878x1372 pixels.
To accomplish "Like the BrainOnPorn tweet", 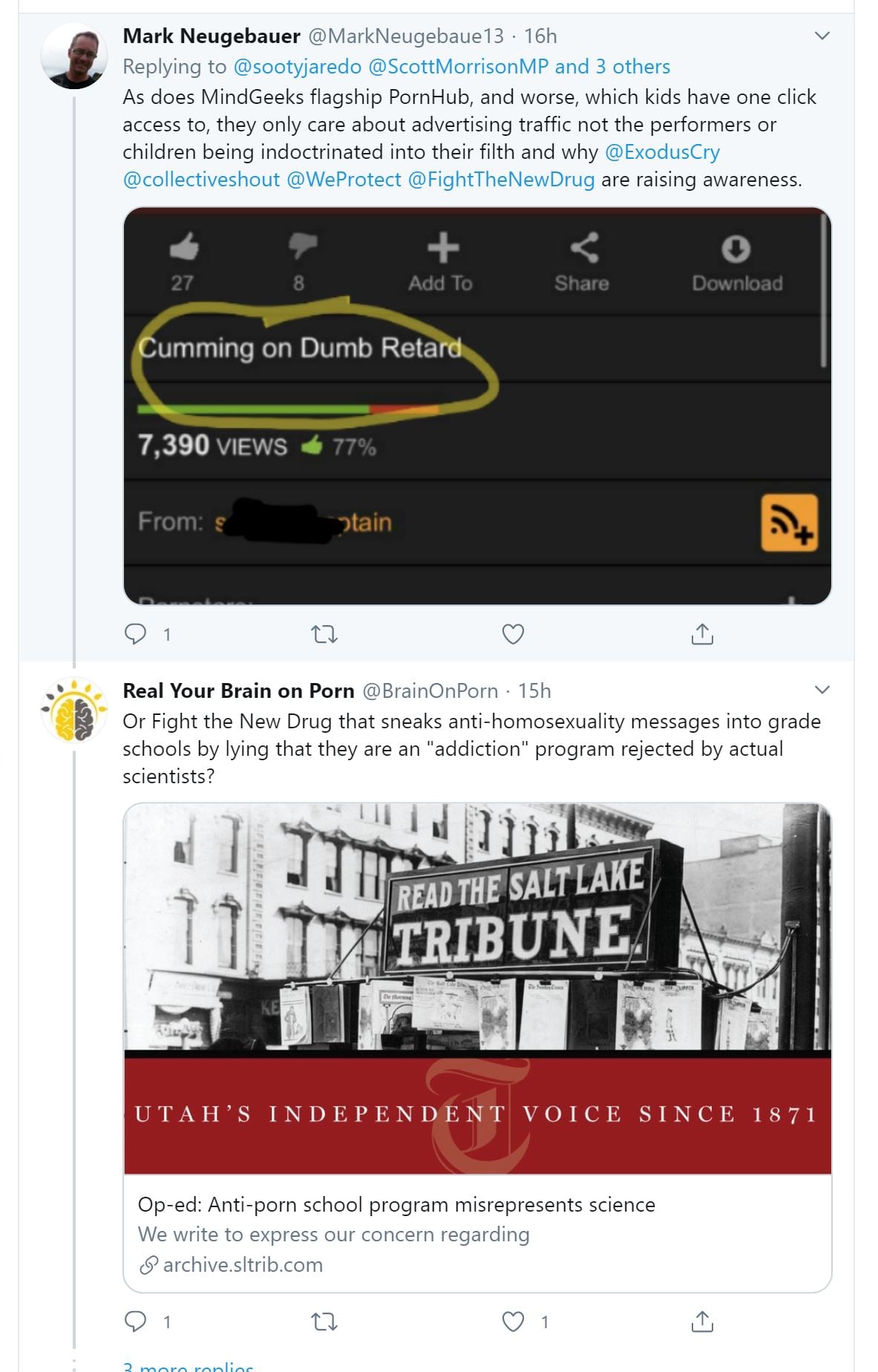I will (513, 1322).
